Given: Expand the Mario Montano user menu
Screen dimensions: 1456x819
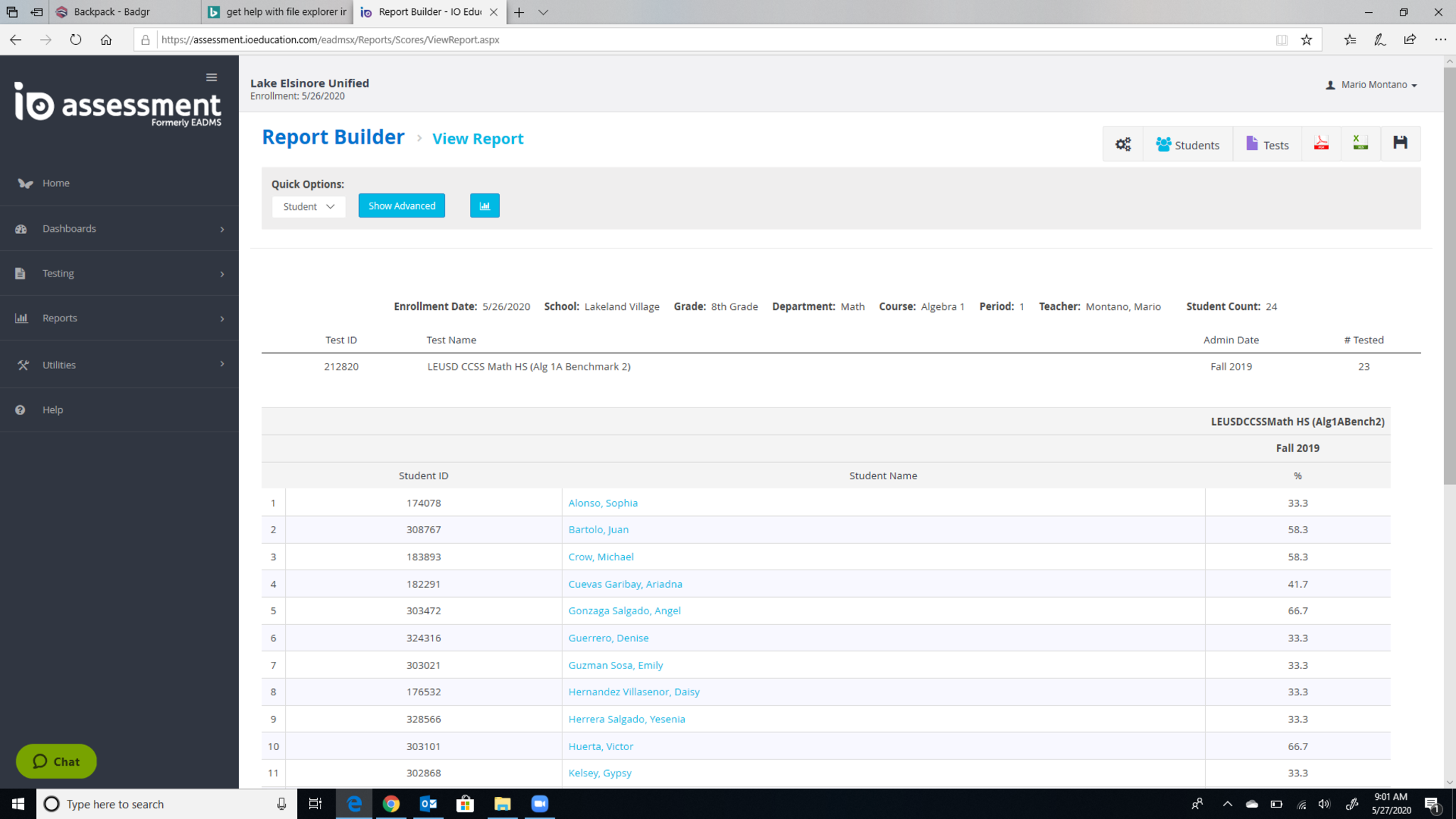Looking at the screenshot, I should [1371, 85].
